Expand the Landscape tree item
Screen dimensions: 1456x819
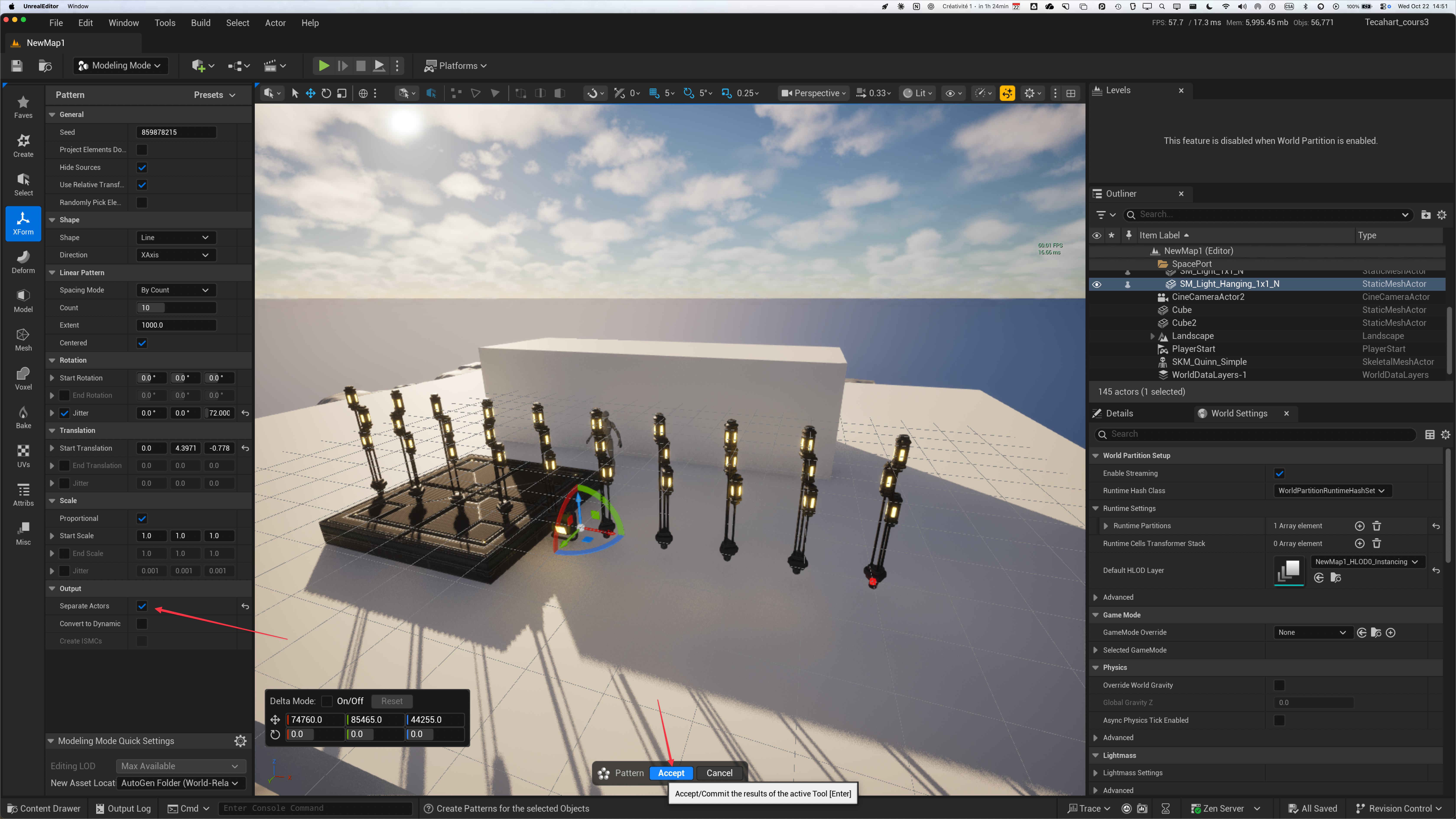(x=1152, y=336)
